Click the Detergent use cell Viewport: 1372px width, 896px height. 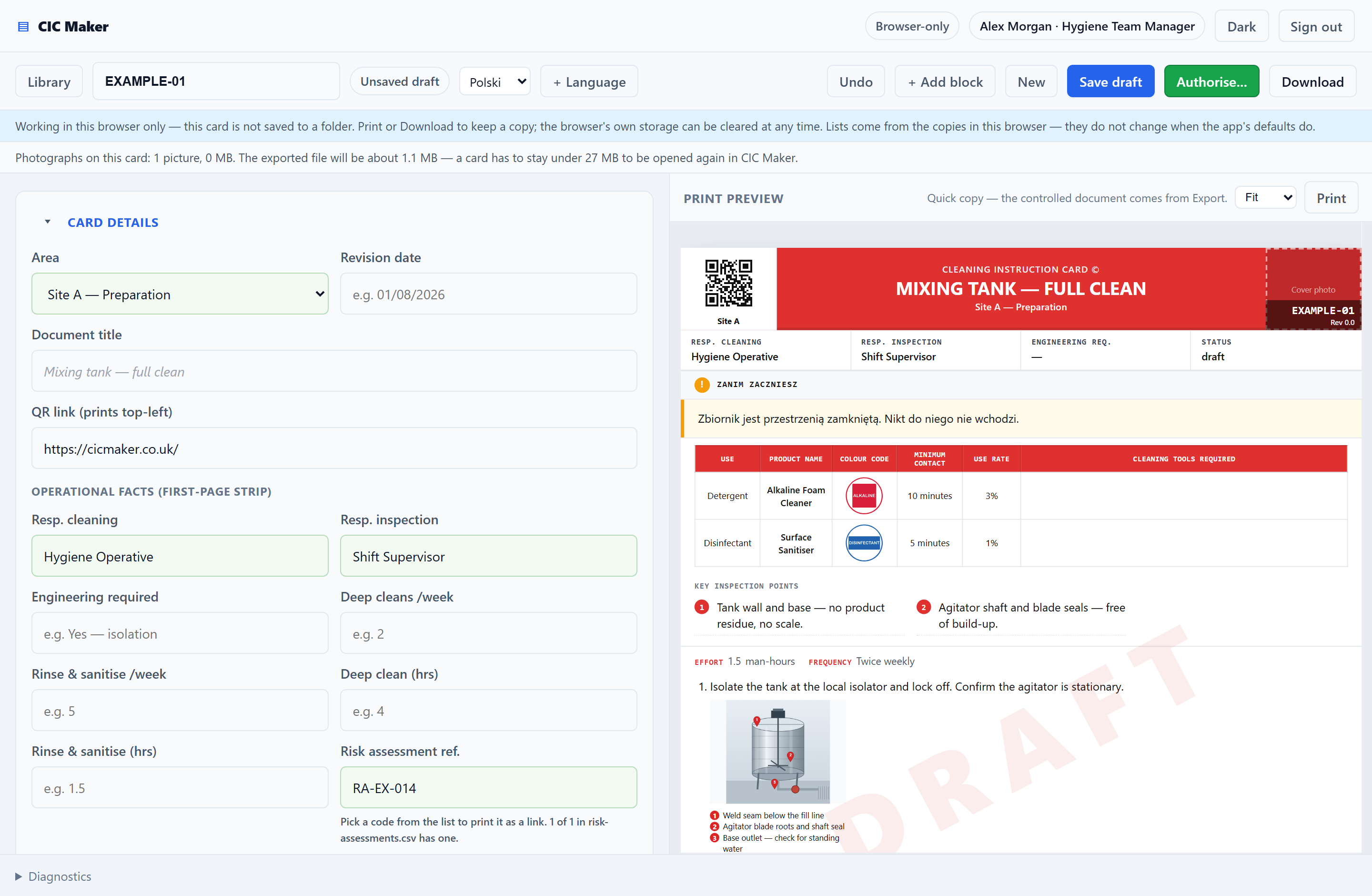tap(727, 496)
